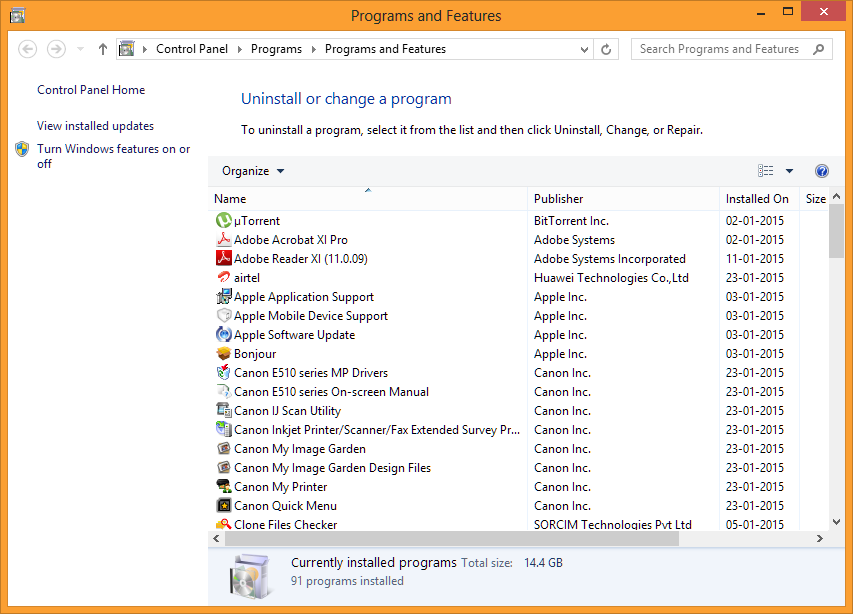Click the Apple Mobile Device Support icon
The height and width of the screenshot is (614, 853).
coord(224,315)
